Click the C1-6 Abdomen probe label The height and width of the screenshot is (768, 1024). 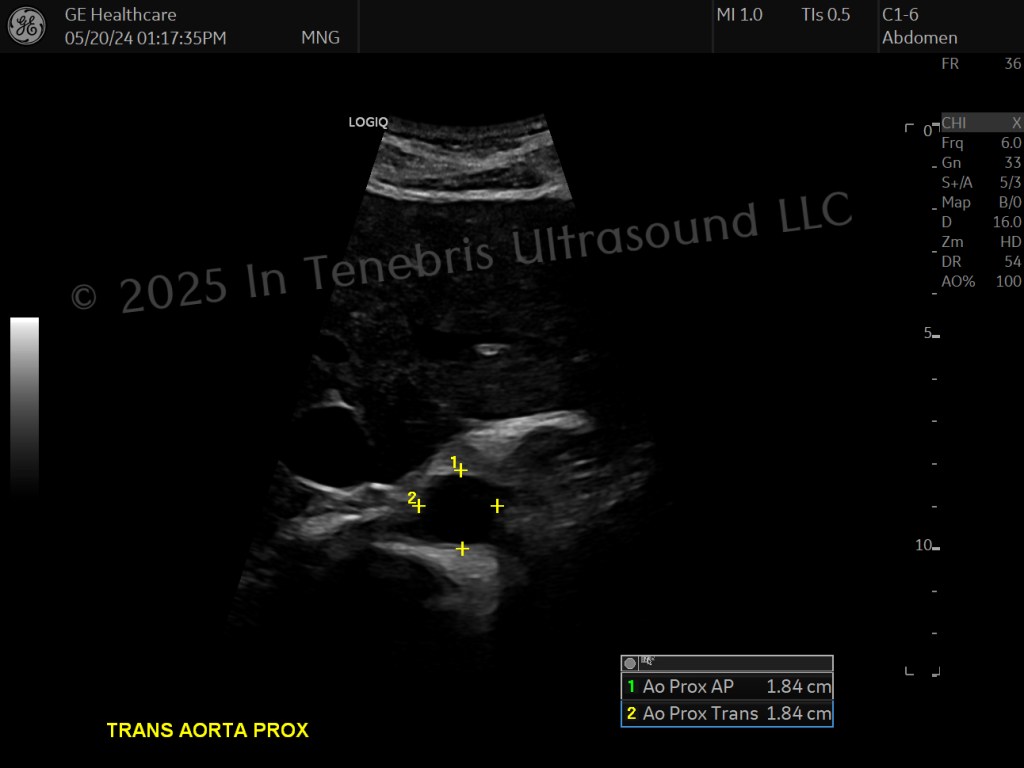click(x=920, y=26)
